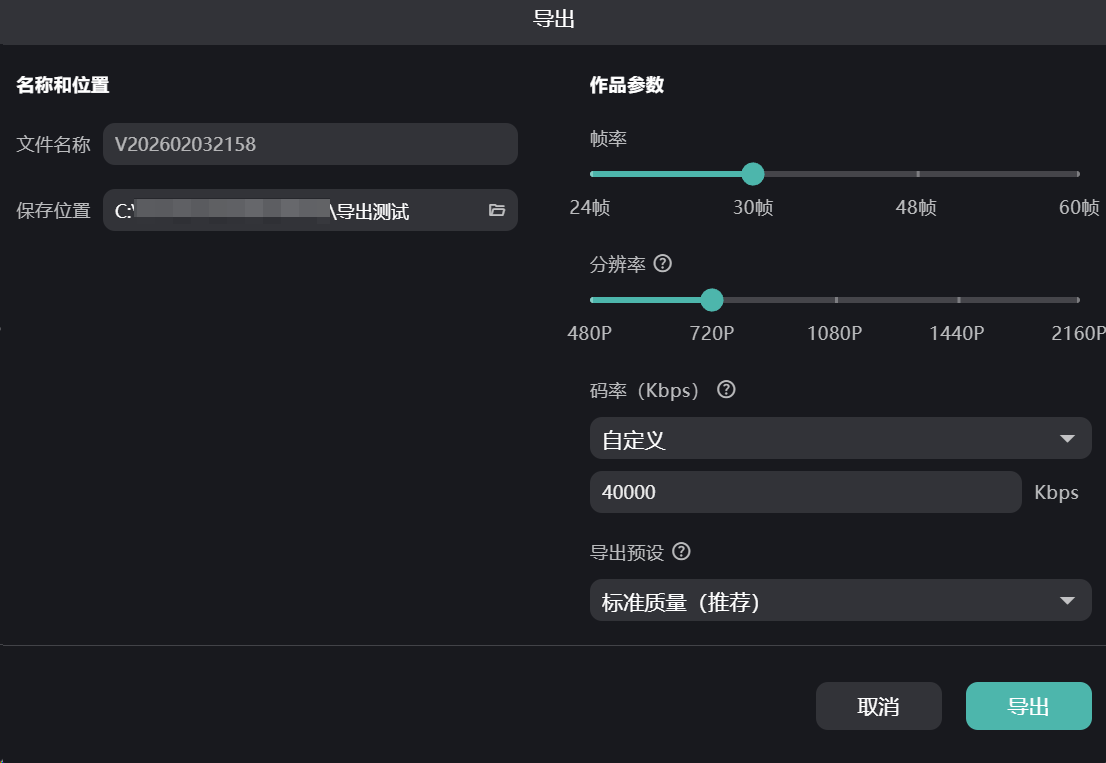Click the 导出 export button

click(1028, 706)
